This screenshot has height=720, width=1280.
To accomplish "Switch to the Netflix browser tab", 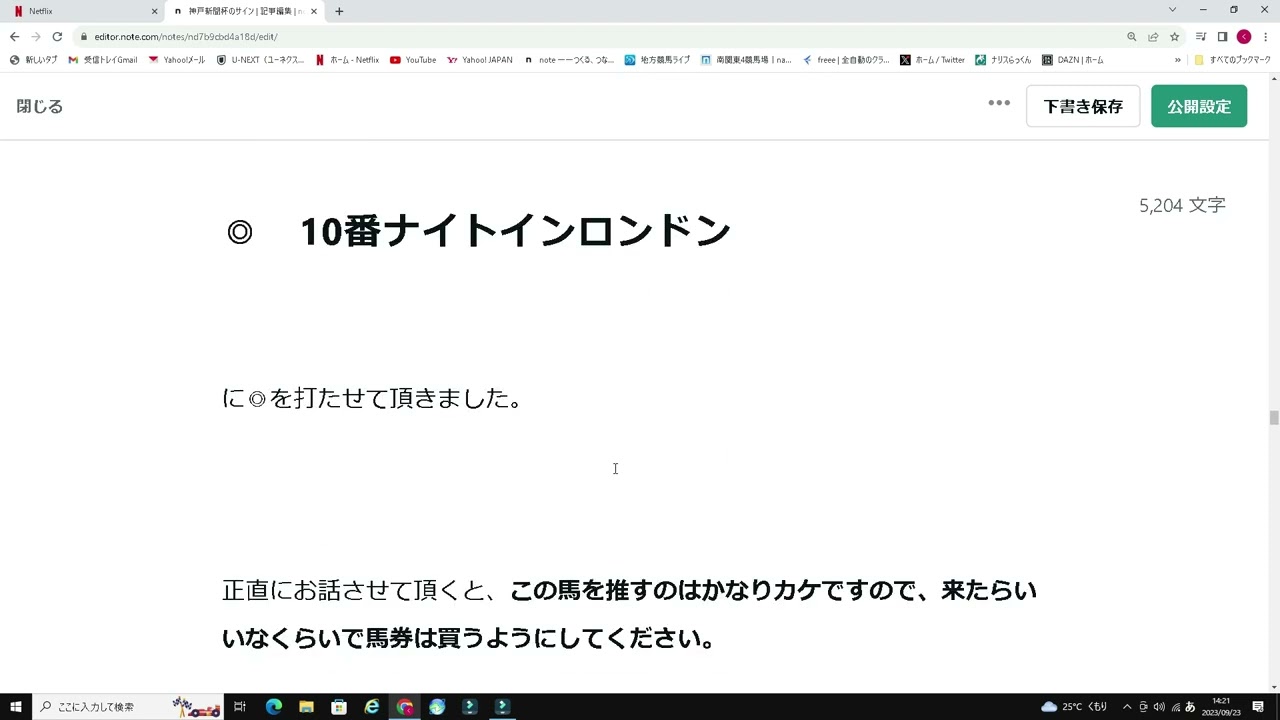I will (80, 11).
